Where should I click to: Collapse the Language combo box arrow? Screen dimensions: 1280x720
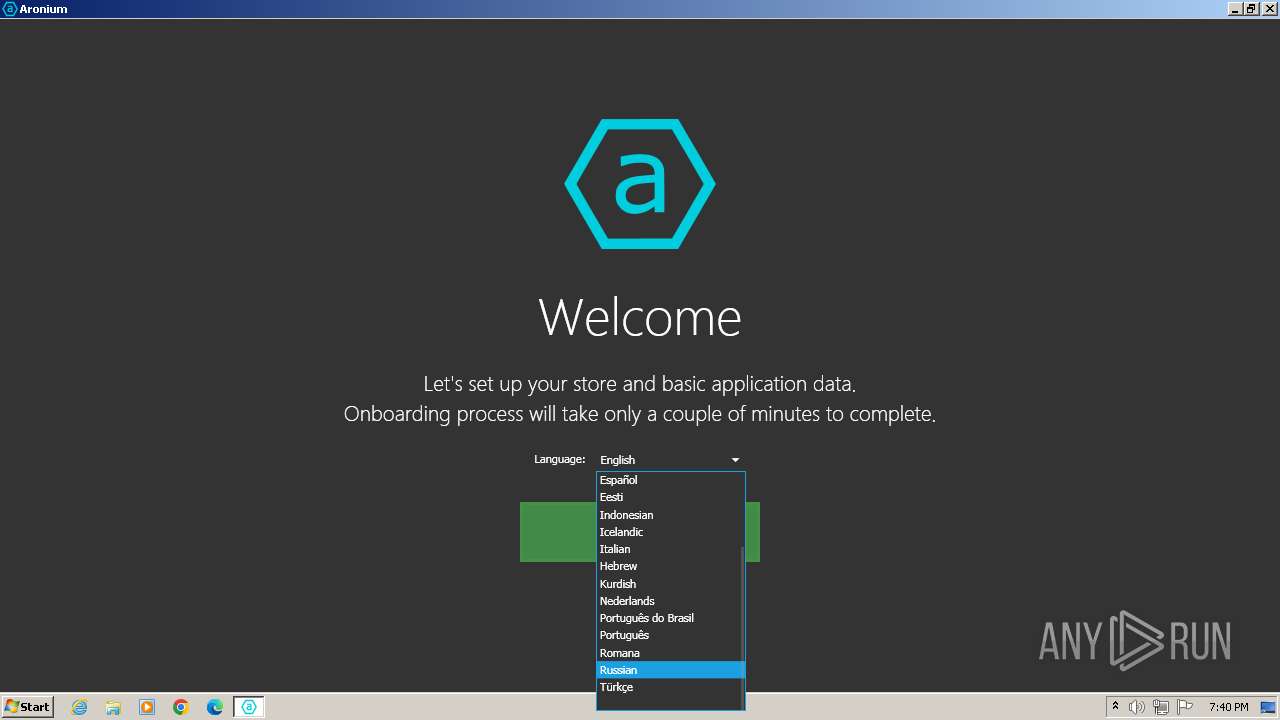pyautogui.click(x=735, y=460)
